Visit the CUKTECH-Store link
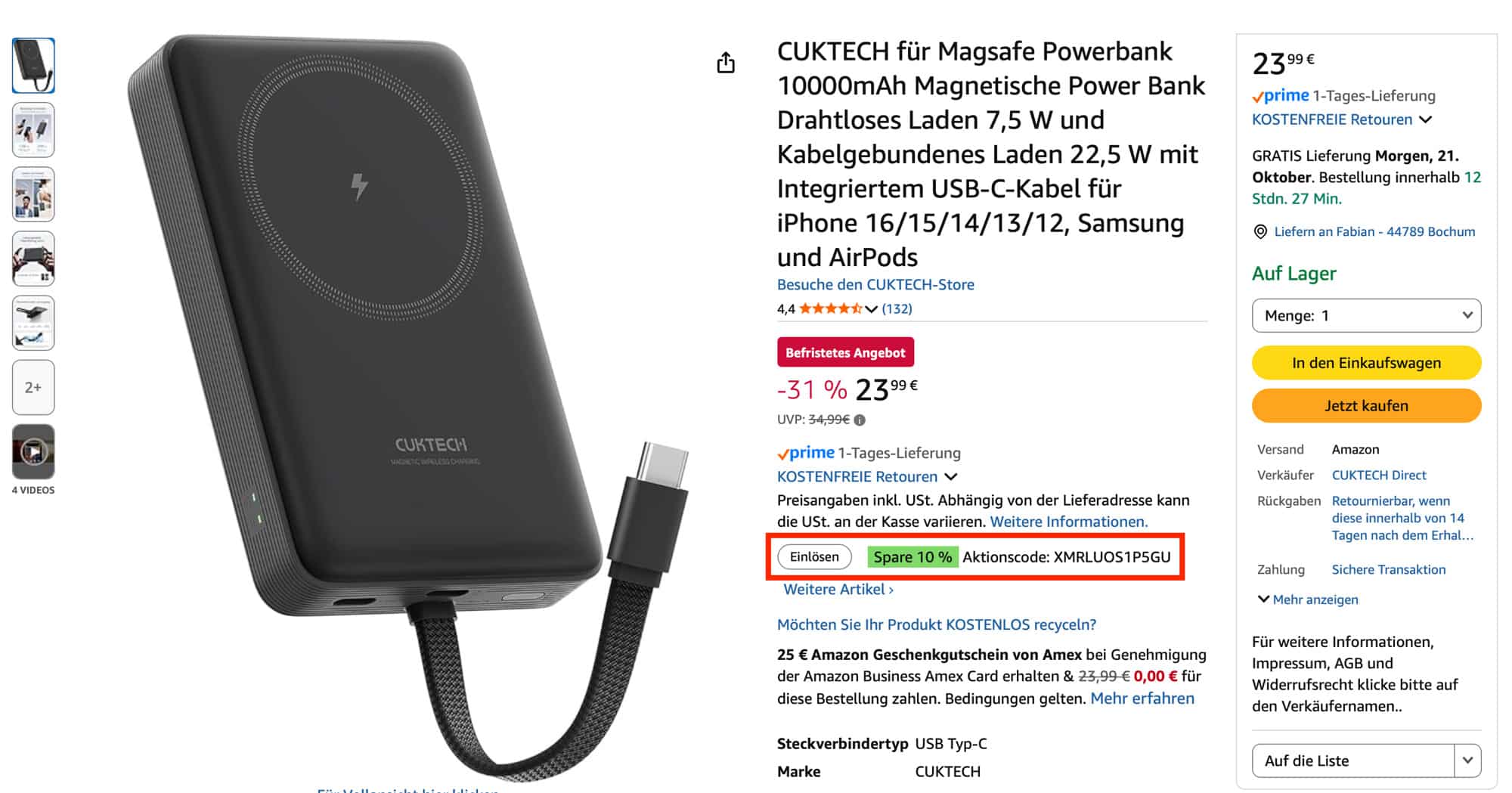The image size is (1512, 793). tap(875, 285)
